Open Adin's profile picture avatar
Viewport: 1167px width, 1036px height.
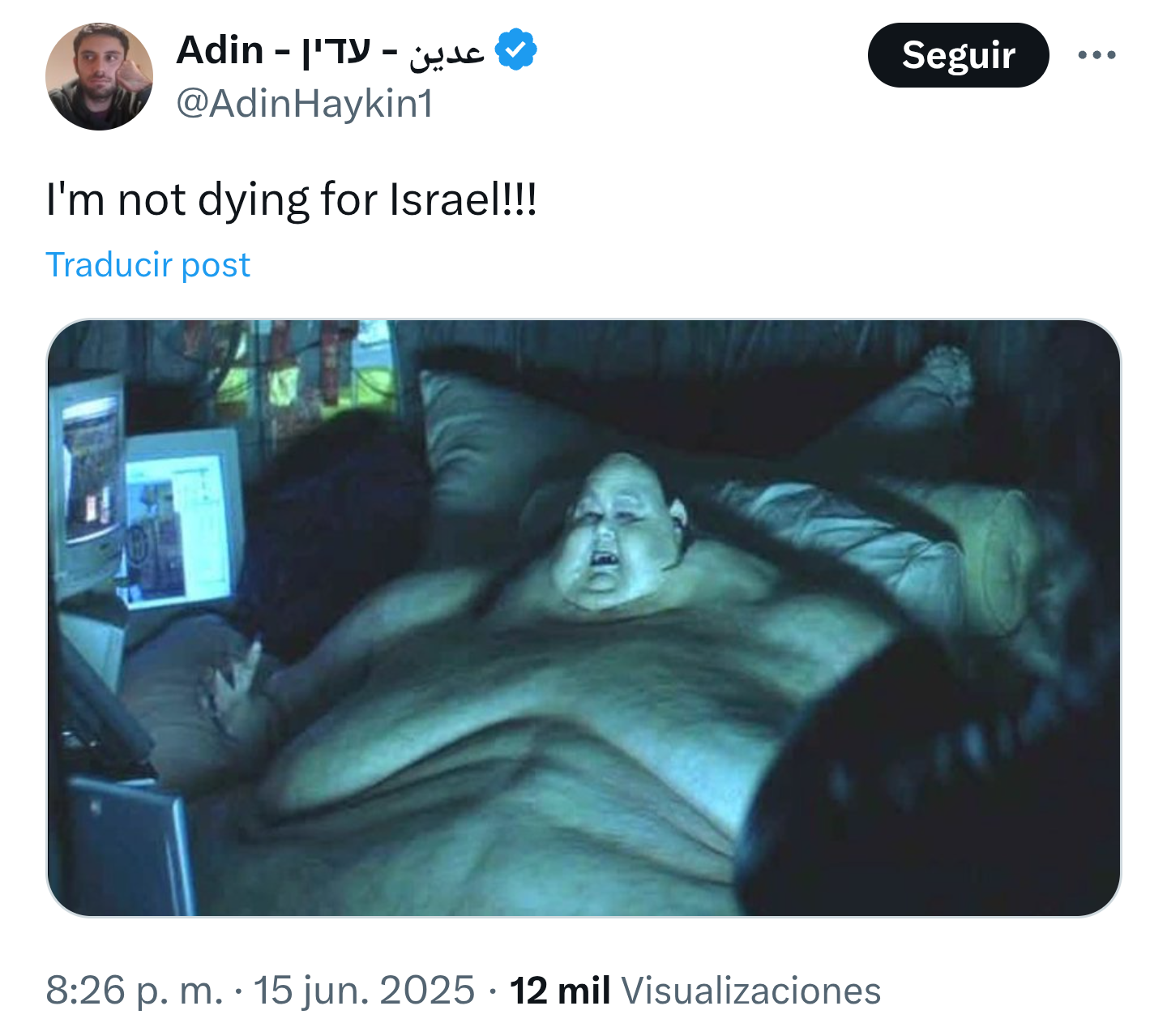point(99,77)
